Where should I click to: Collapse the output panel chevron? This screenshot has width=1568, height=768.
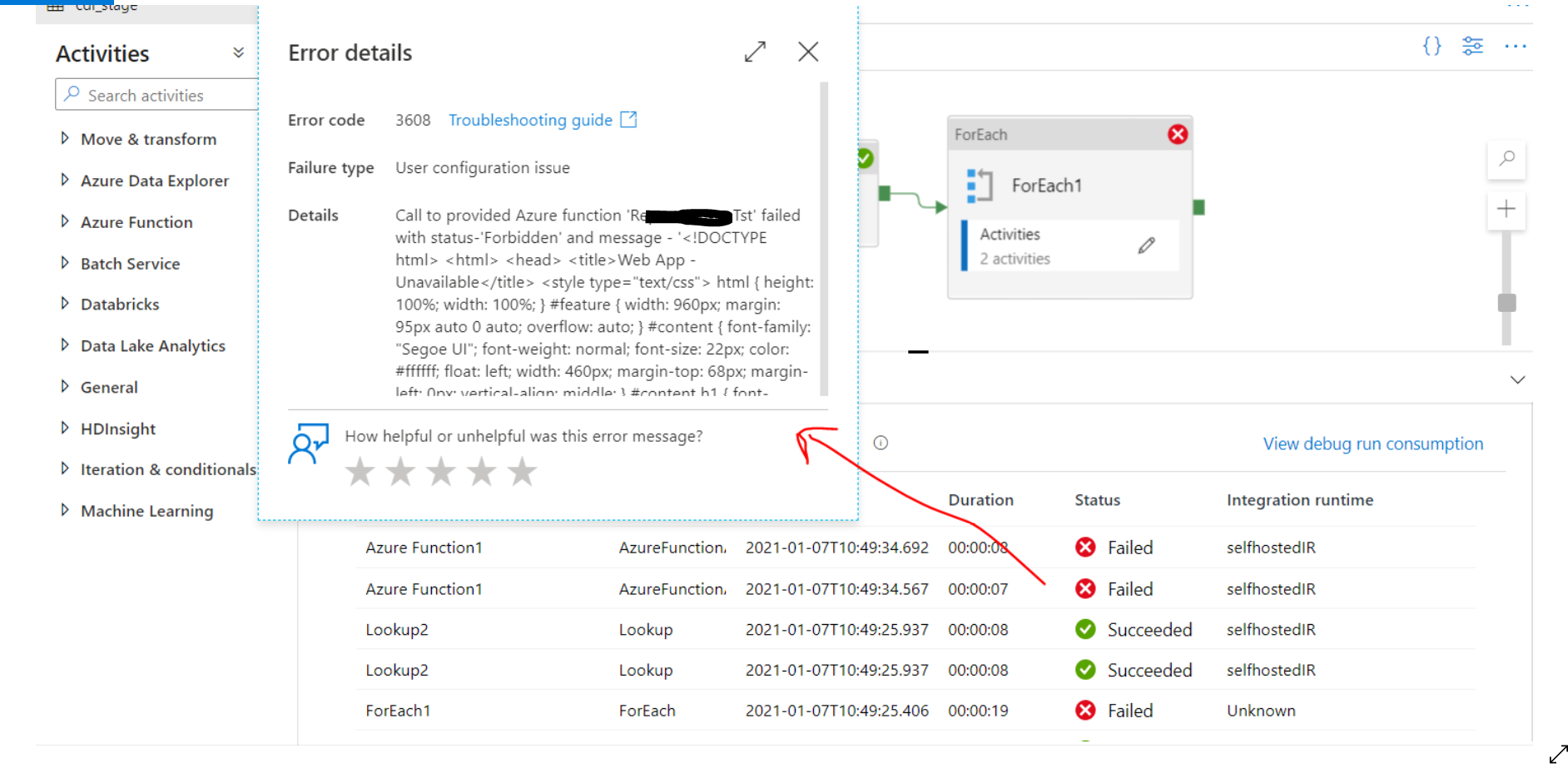pyautogui.click(x=1517, y=379)
